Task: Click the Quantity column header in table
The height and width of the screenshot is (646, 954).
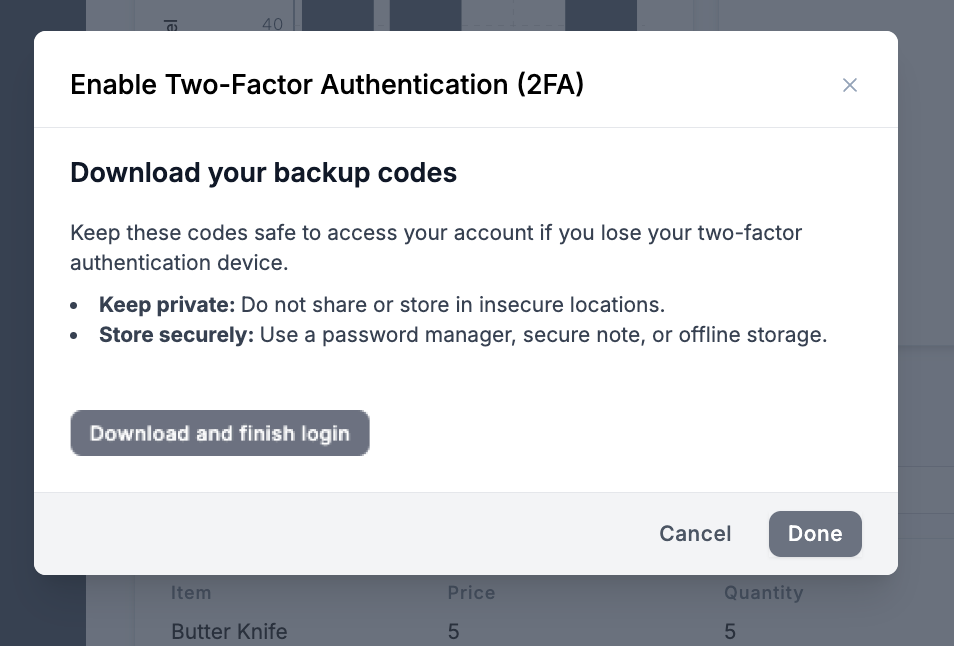Action: [763, 593]
